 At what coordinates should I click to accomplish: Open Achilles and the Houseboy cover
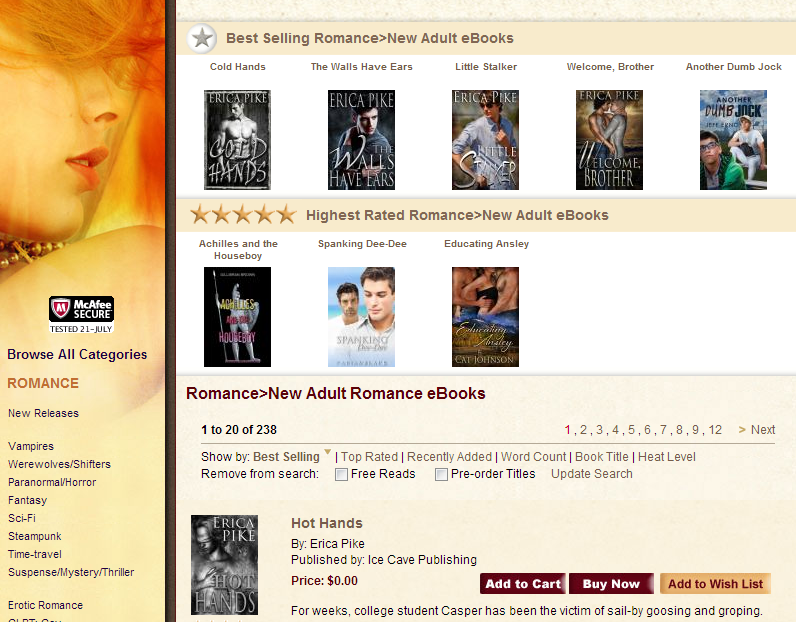click(237, 317)
